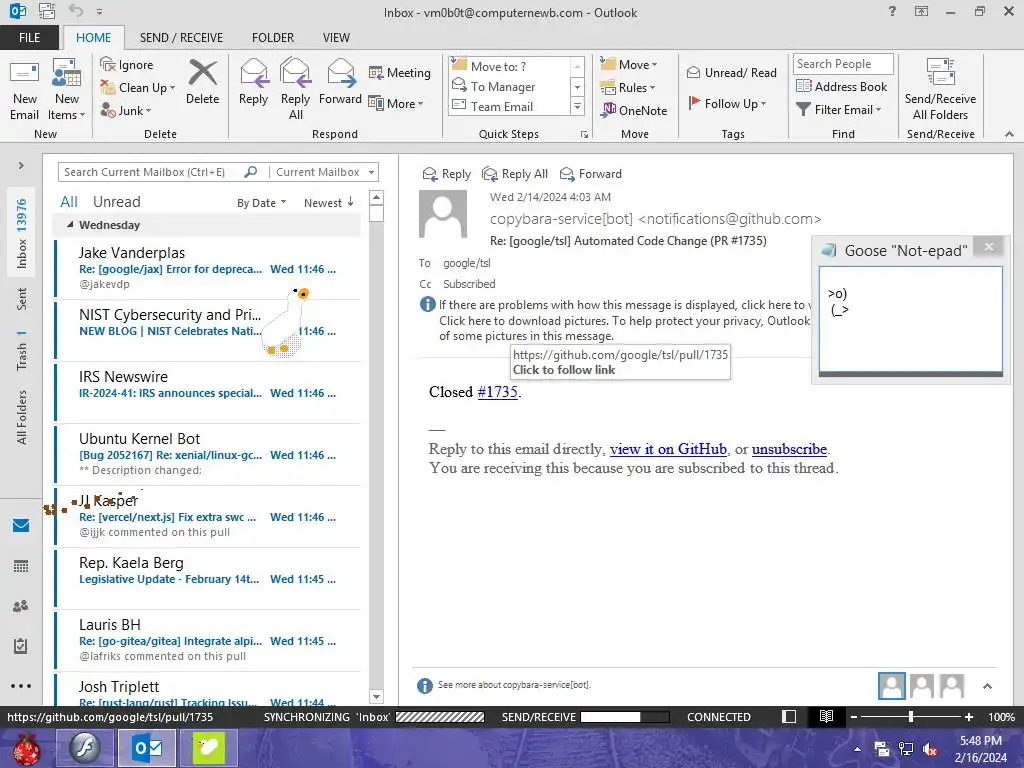Open the Address Book
This screenshot has width=1024, height=768.
click(x=841, y=86)
